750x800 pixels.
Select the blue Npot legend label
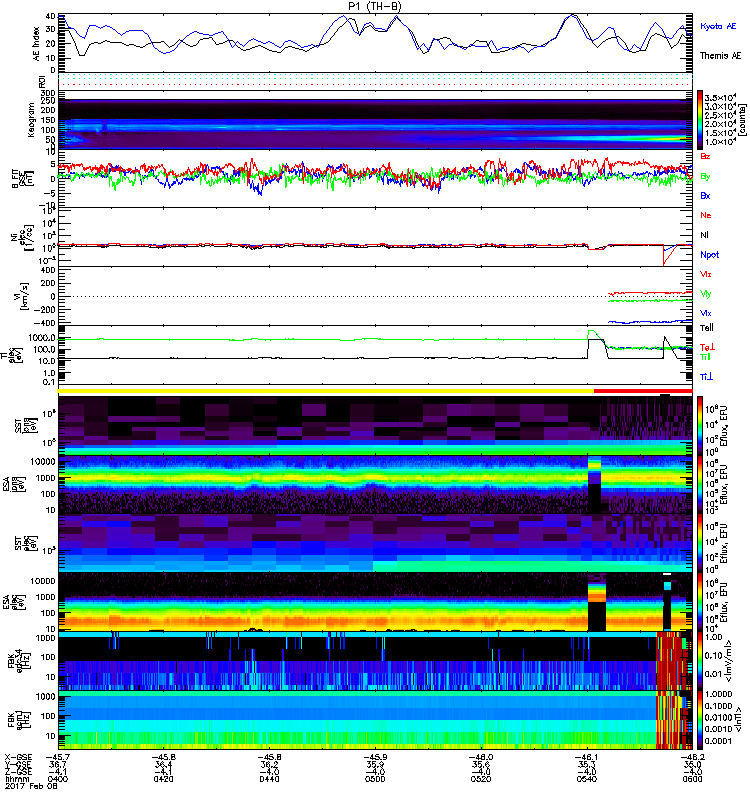pyautogui.click(x=710, y=255)
